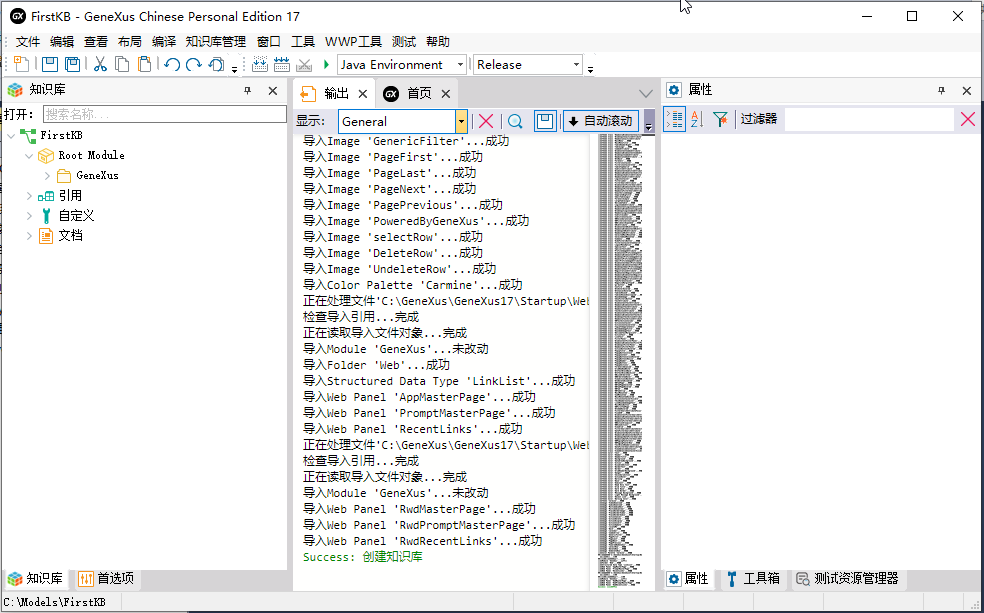
Task: Open the 帮助 menu
Action: pyautogui.click(x=437, y=42)
